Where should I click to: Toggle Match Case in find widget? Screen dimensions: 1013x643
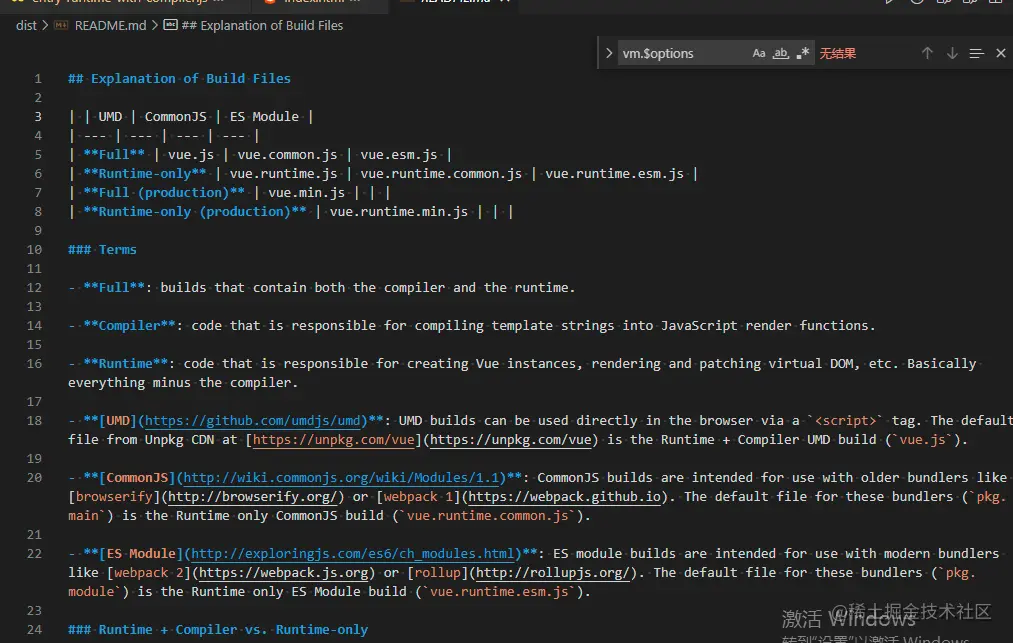pyautogui.click(x=758, y=53)
